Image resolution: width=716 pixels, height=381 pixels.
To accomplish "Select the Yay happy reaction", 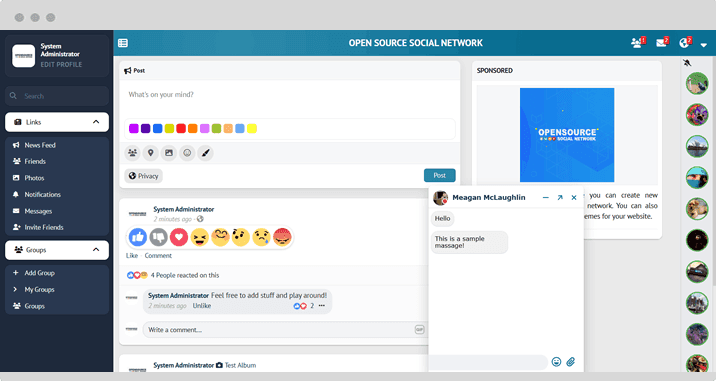I will pos(220,237).
